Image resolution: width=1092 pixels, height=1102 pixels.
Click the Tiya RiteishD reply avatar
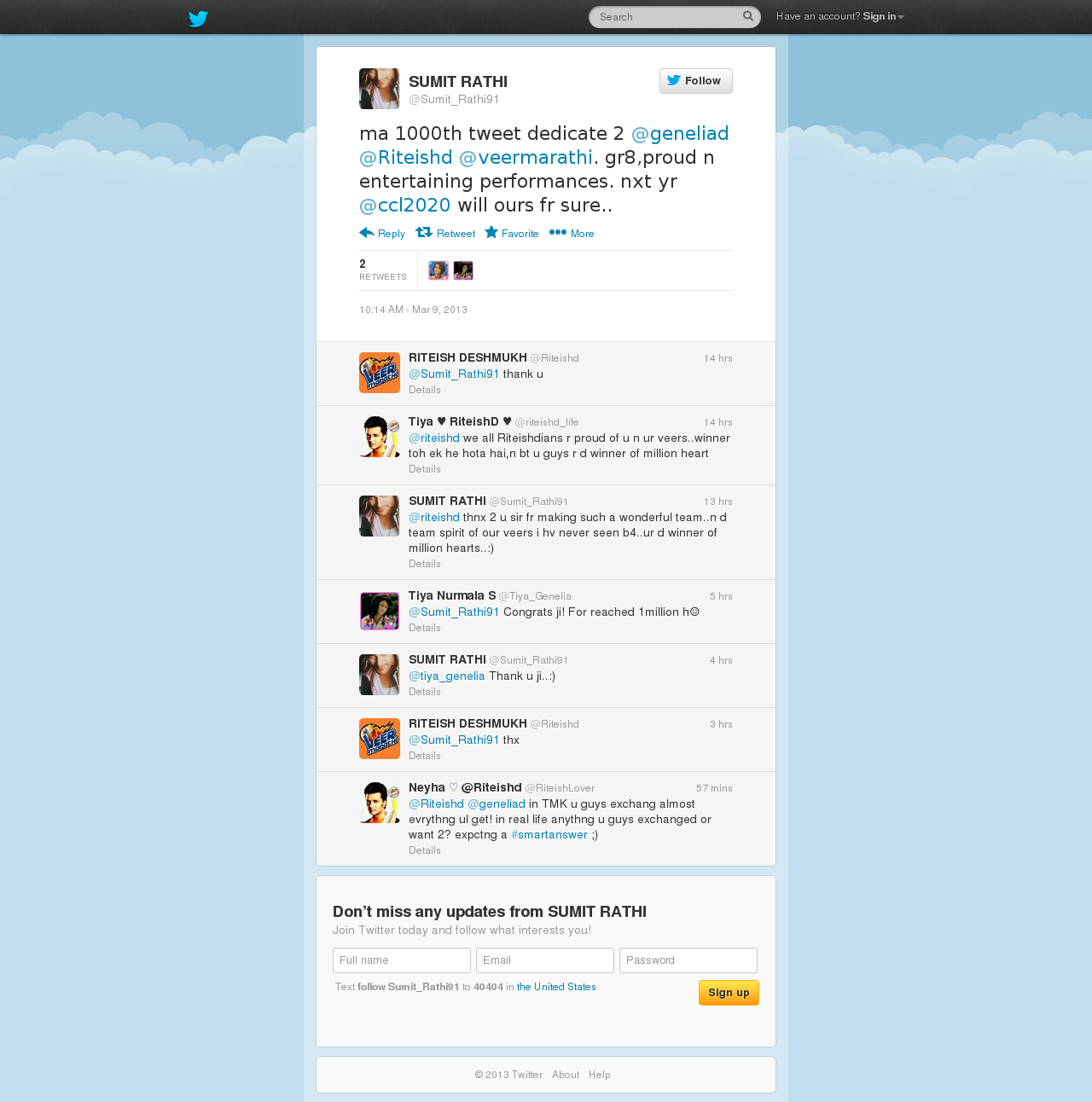380,437
